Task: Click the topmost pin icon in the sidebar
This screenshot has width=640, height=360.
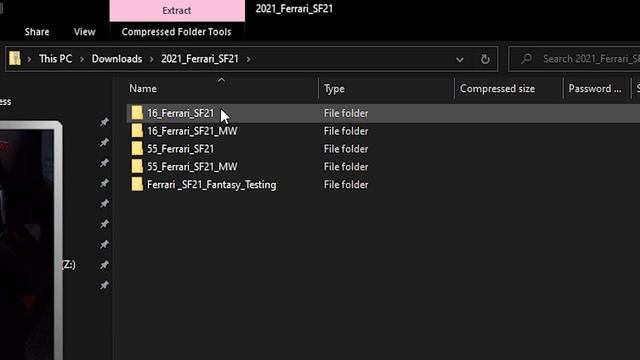Action: pyautogui.click(x=104, y=122)
